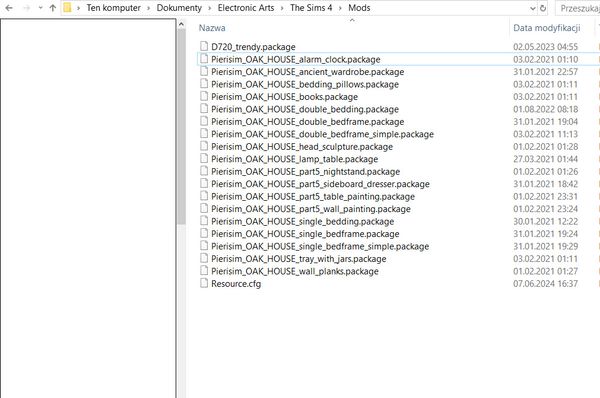
Task: Expand address bar history dropdown
Action: tap(533, 8)
